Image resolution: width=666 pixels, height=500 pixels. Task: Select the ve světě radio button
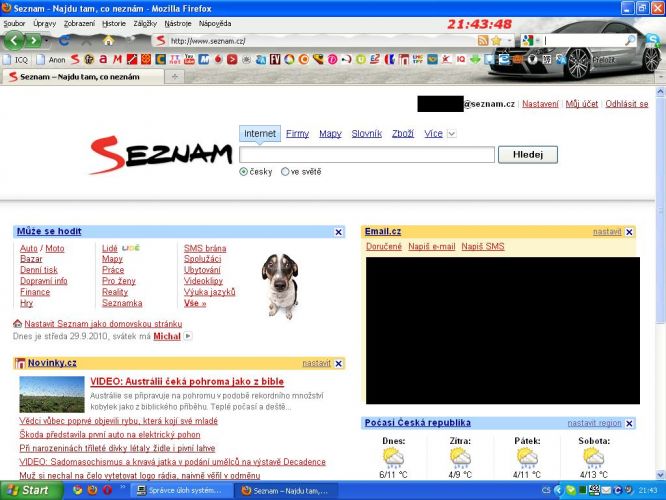pos(285,172)
